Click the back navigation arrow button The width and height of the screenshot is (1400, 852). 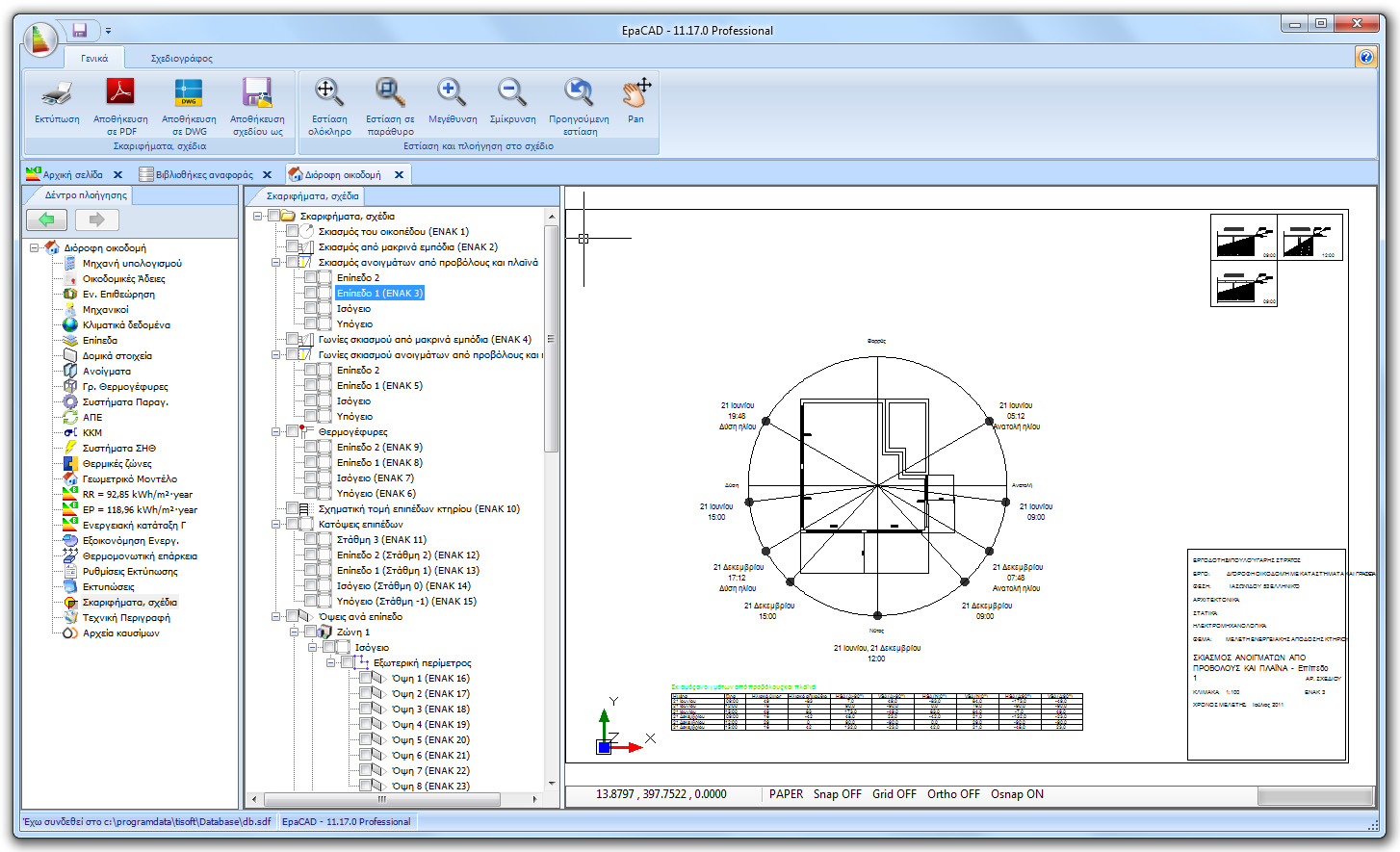pos(46,219)
